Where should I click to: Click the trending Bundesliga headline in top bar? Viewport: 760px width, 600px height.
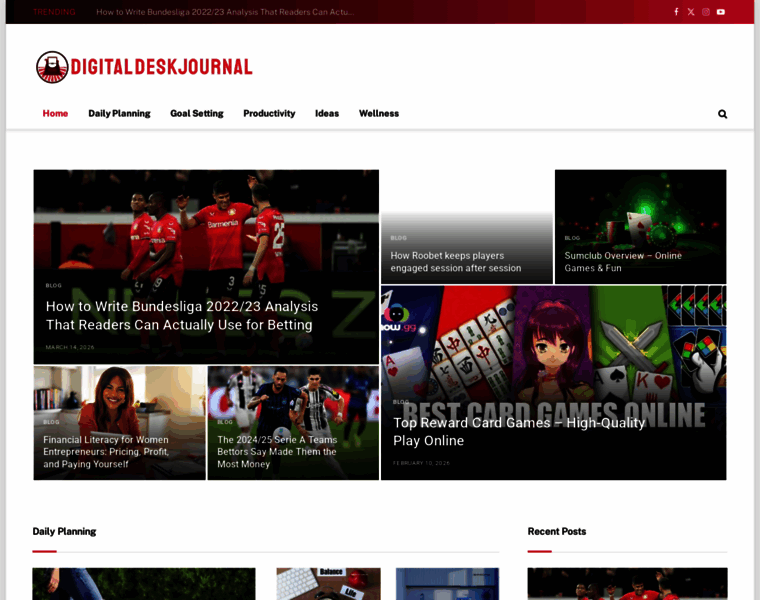click(x=224, y=12)
